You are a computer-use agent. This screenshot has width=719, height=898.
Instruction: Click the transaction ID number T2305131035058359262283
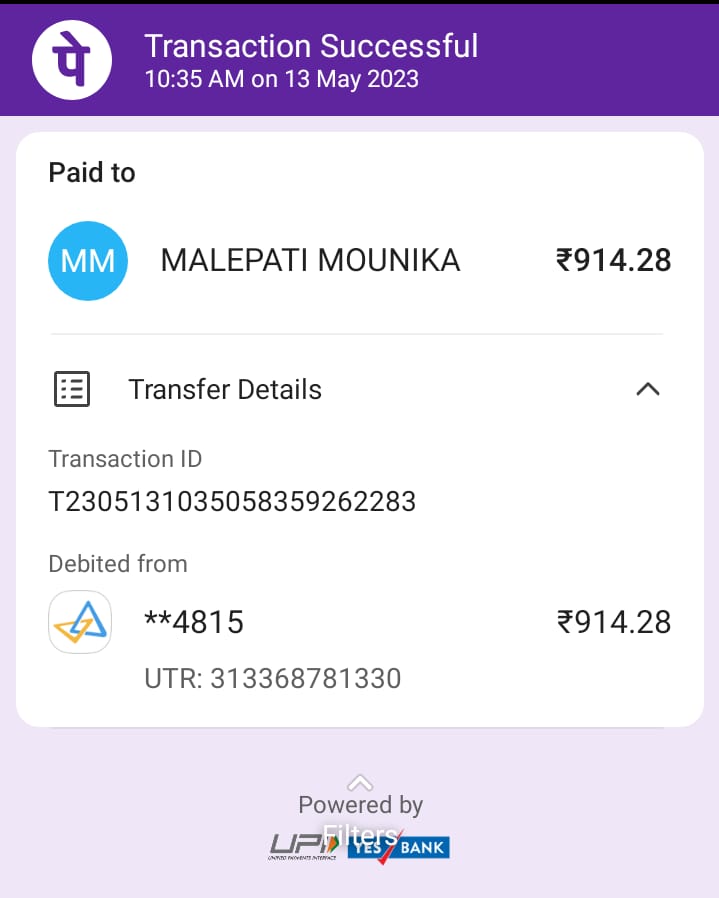point(232,501)
